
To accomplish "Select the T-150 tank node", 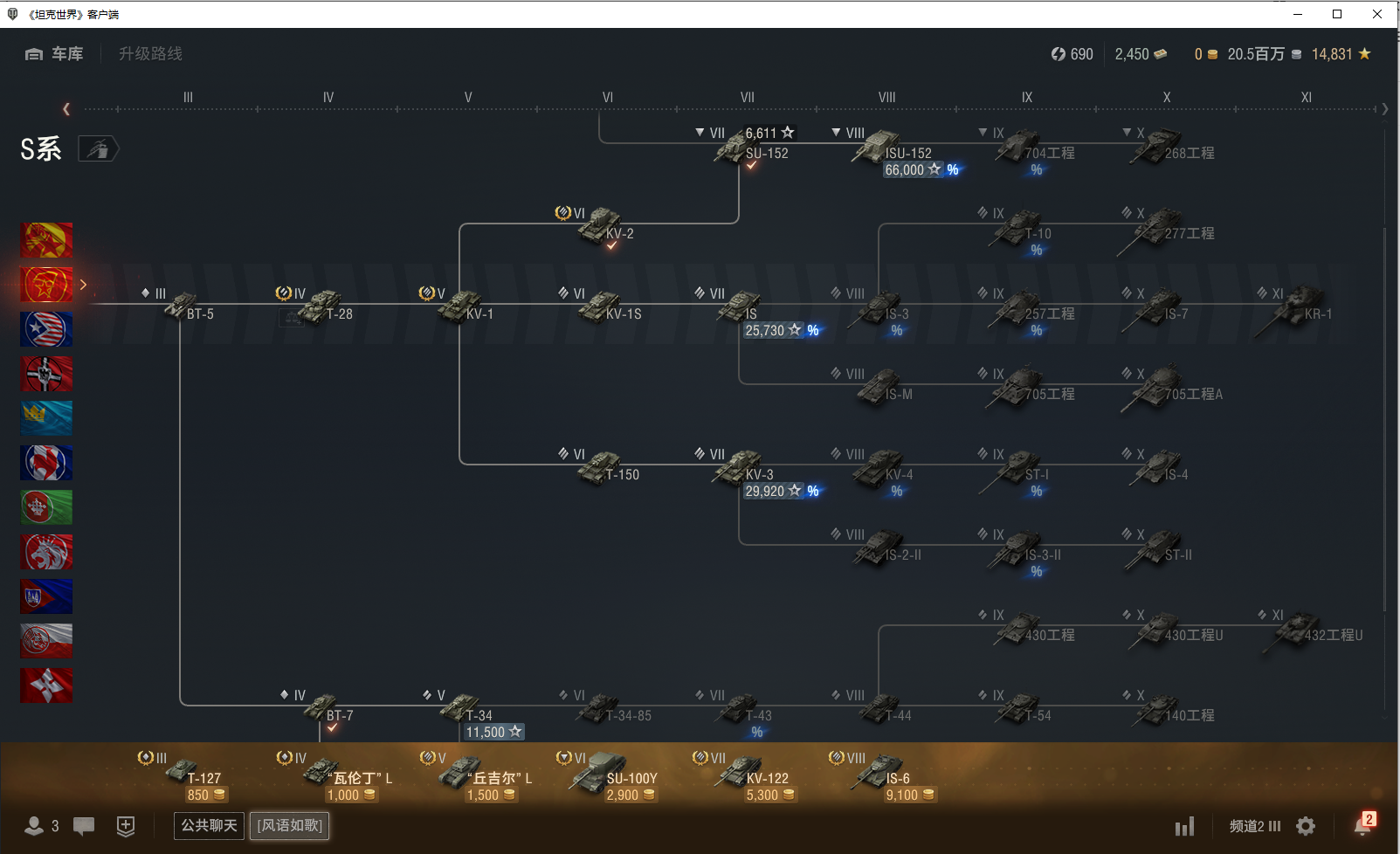I will [601, 465].
